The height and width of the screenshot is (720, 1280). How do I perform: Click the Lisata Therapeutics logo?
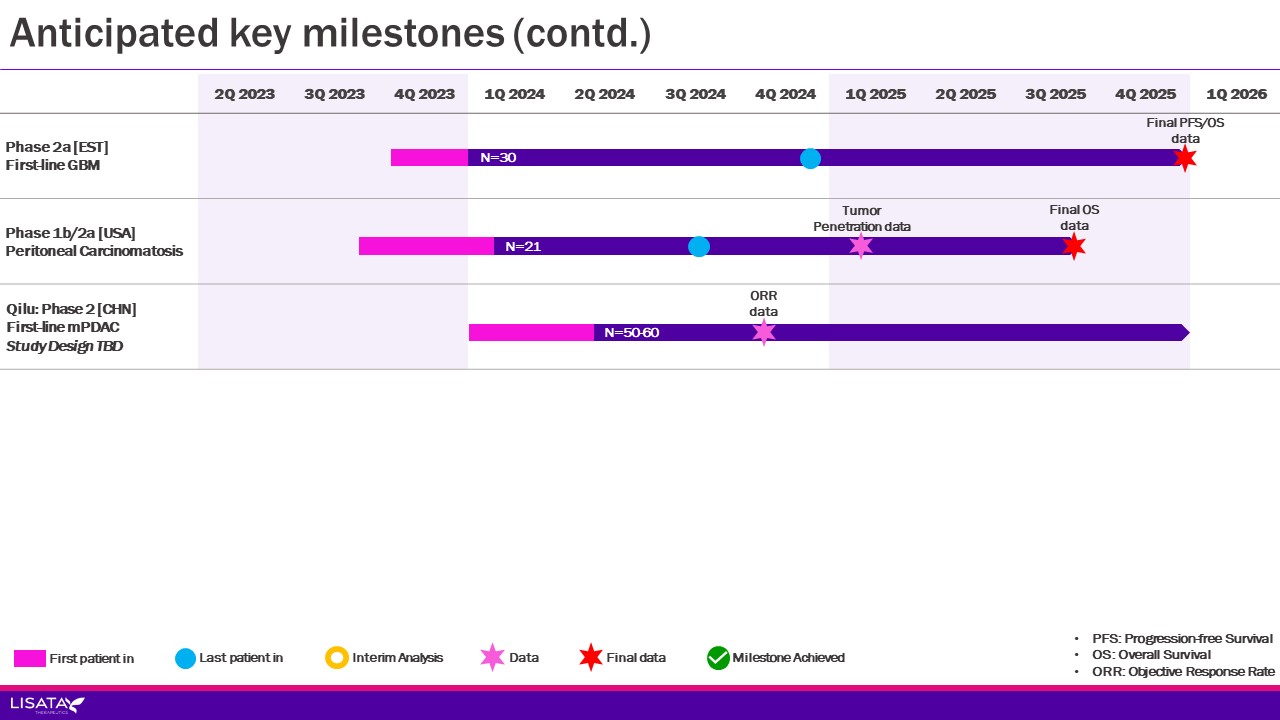coord(47,705)
